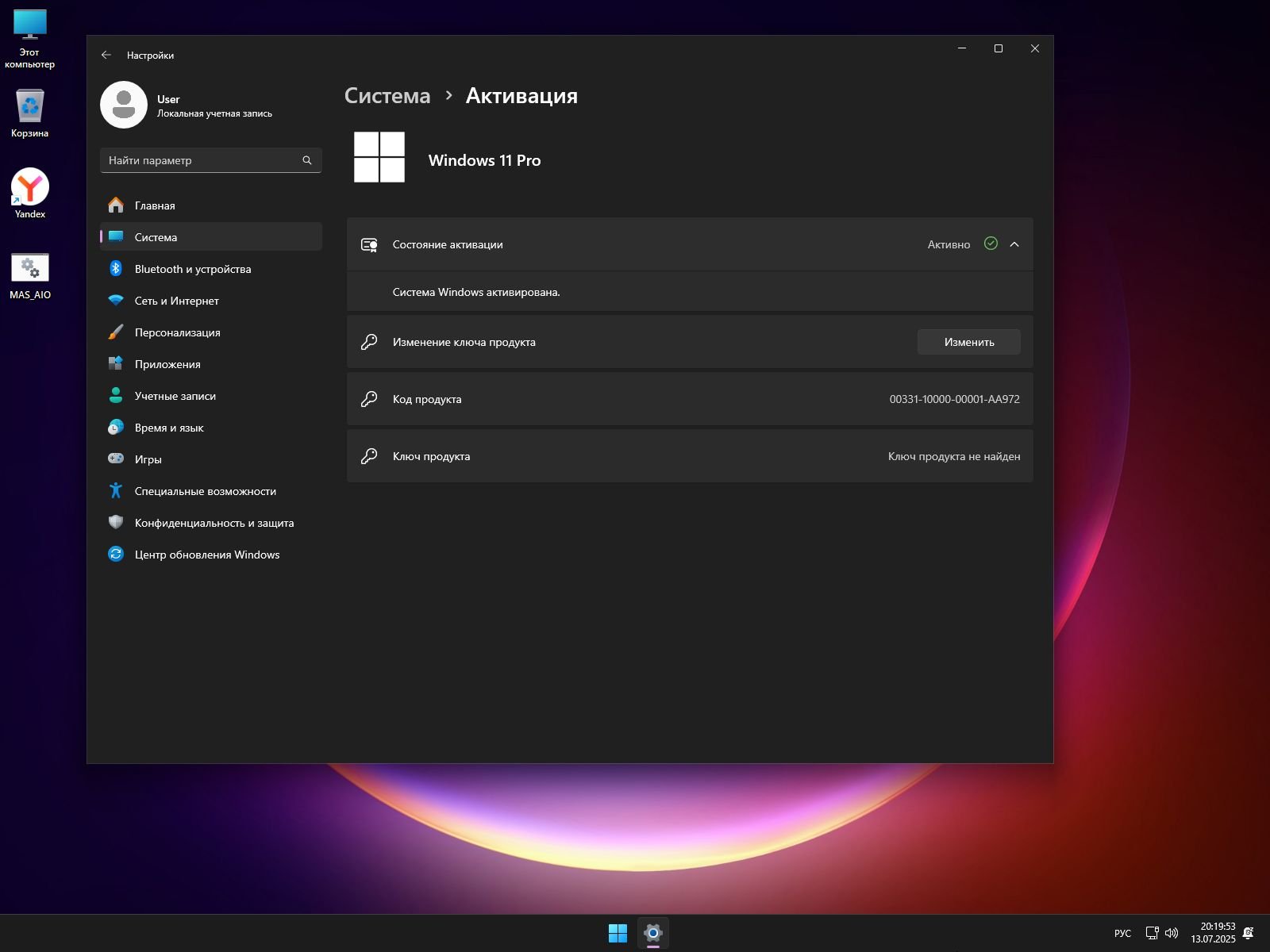Viewport: 1270px width, 952px height.
Task: Click the green Активно checkmark icon
Action: [991, 244]
